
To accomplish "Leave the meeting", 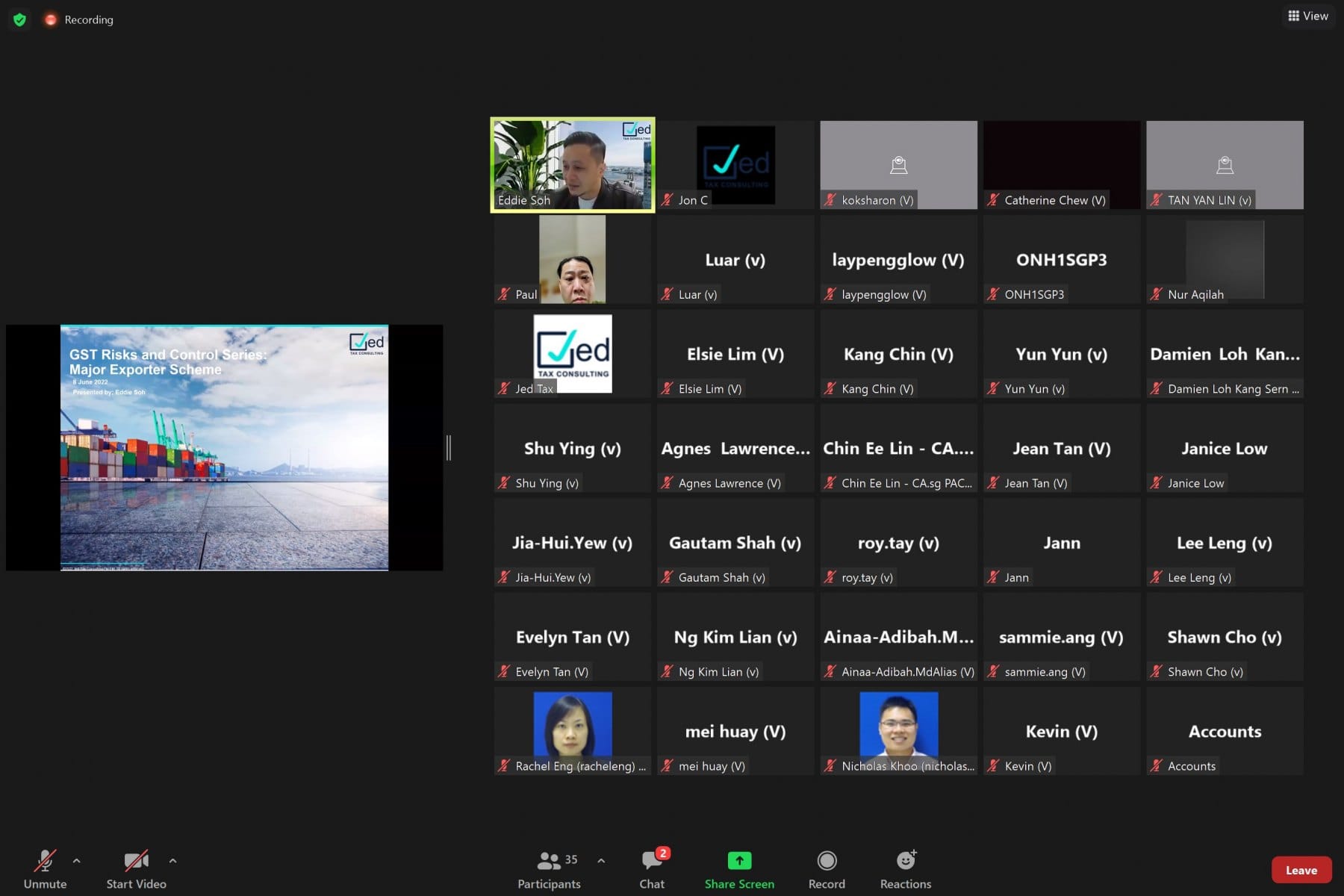I will (x=1301, y=870).
